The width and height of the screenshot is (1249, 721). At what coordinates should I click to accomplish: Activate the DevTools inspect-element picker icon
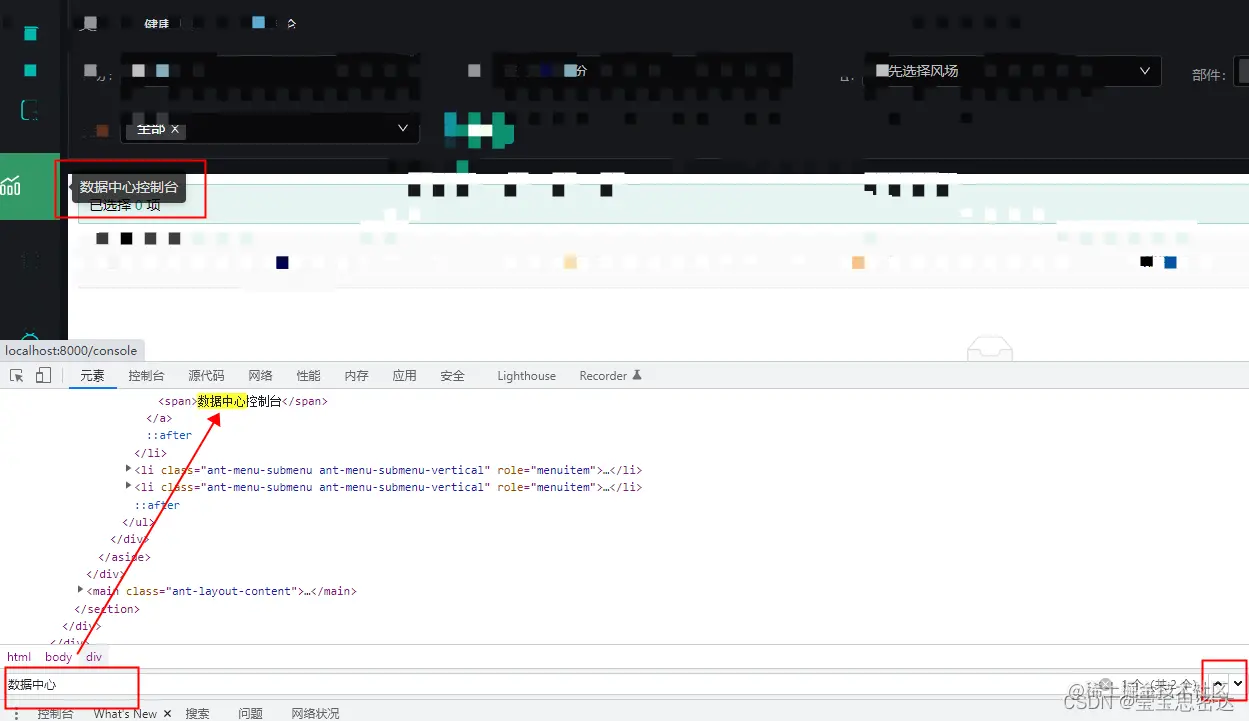click(17, 376)
